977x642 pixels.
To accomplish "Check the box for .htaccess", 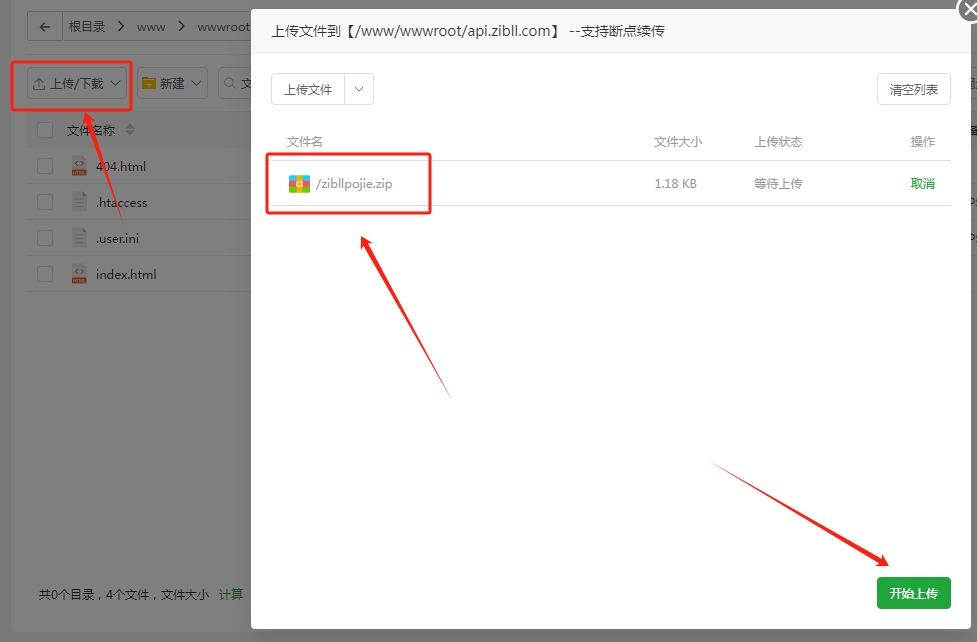I will point(45,202).
